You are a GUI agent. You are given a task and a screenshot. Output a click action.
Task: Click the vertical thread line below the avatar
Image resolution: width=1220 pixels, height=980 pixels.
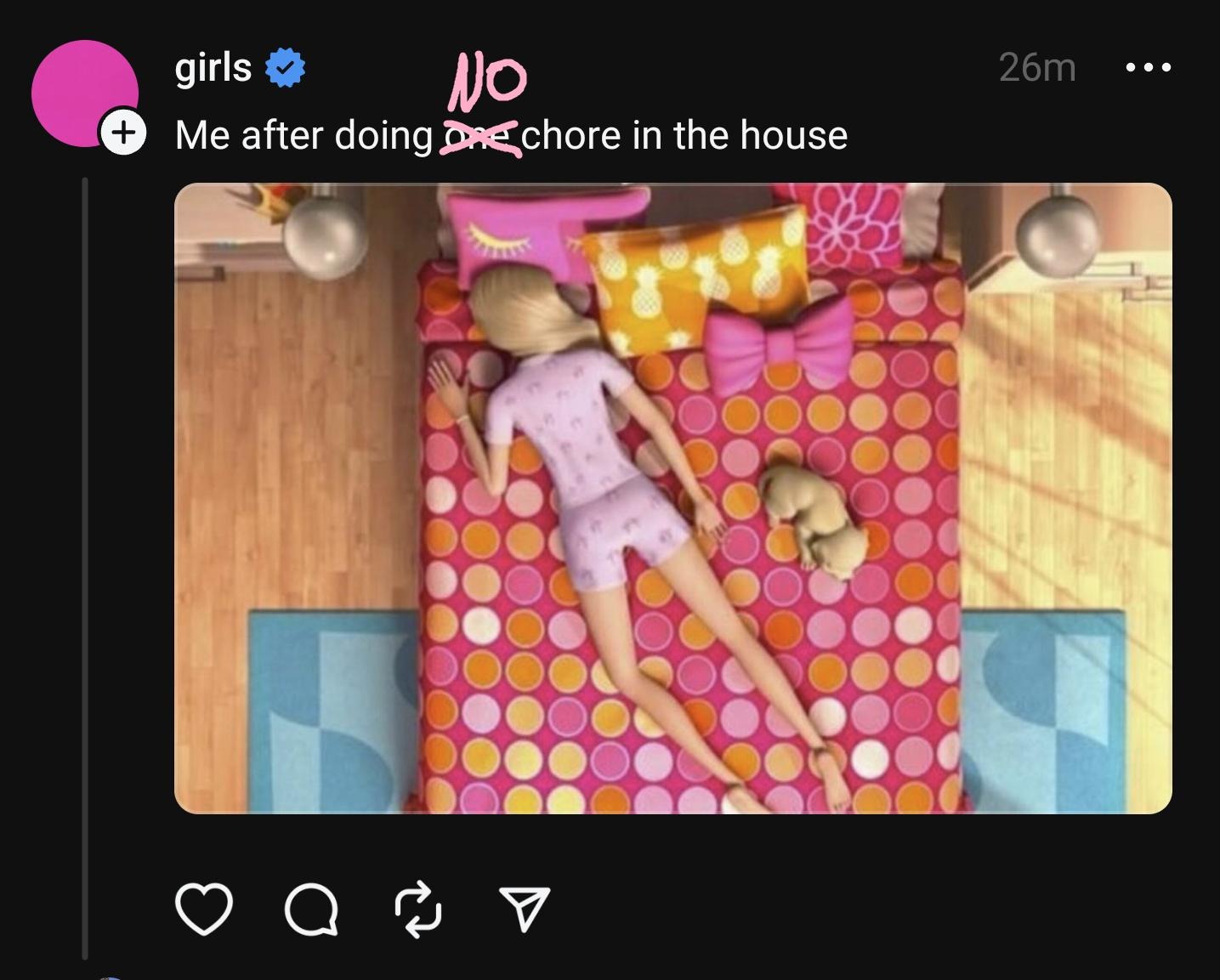click(x=85, y=567)
